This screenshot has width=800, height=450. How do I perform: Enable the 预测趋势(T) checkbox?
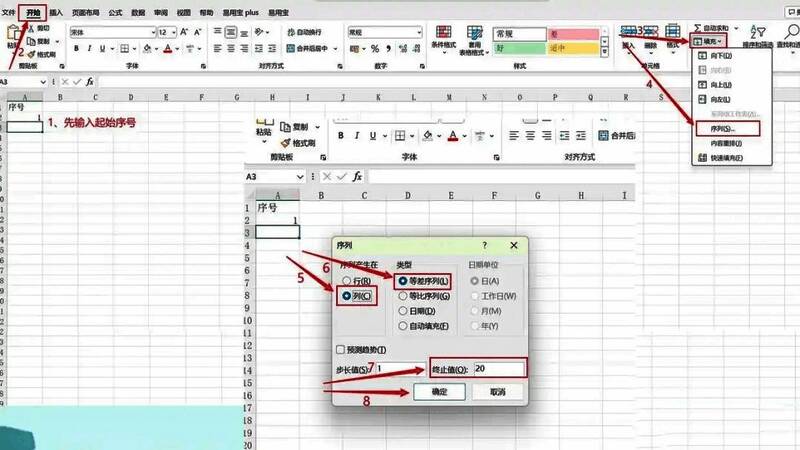click(x=340, y=349)
